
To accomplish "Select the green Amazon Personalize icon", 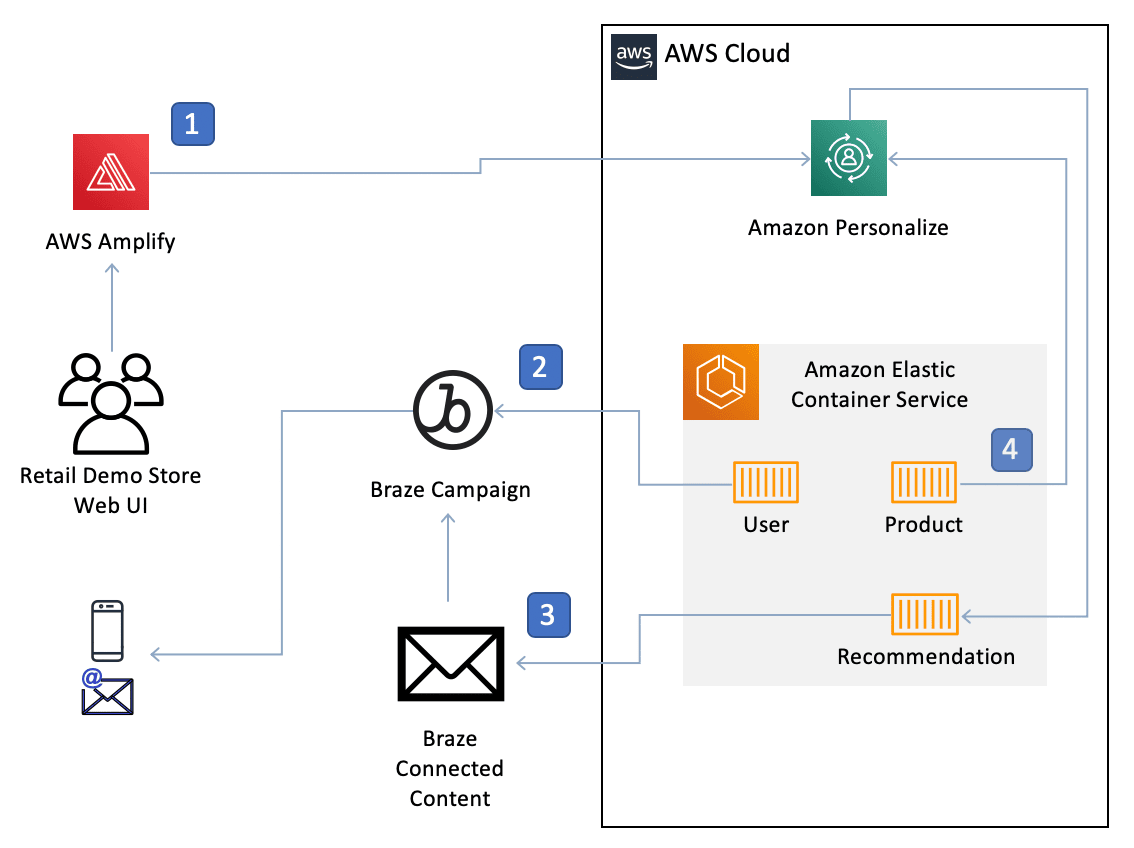I will 848,158.
